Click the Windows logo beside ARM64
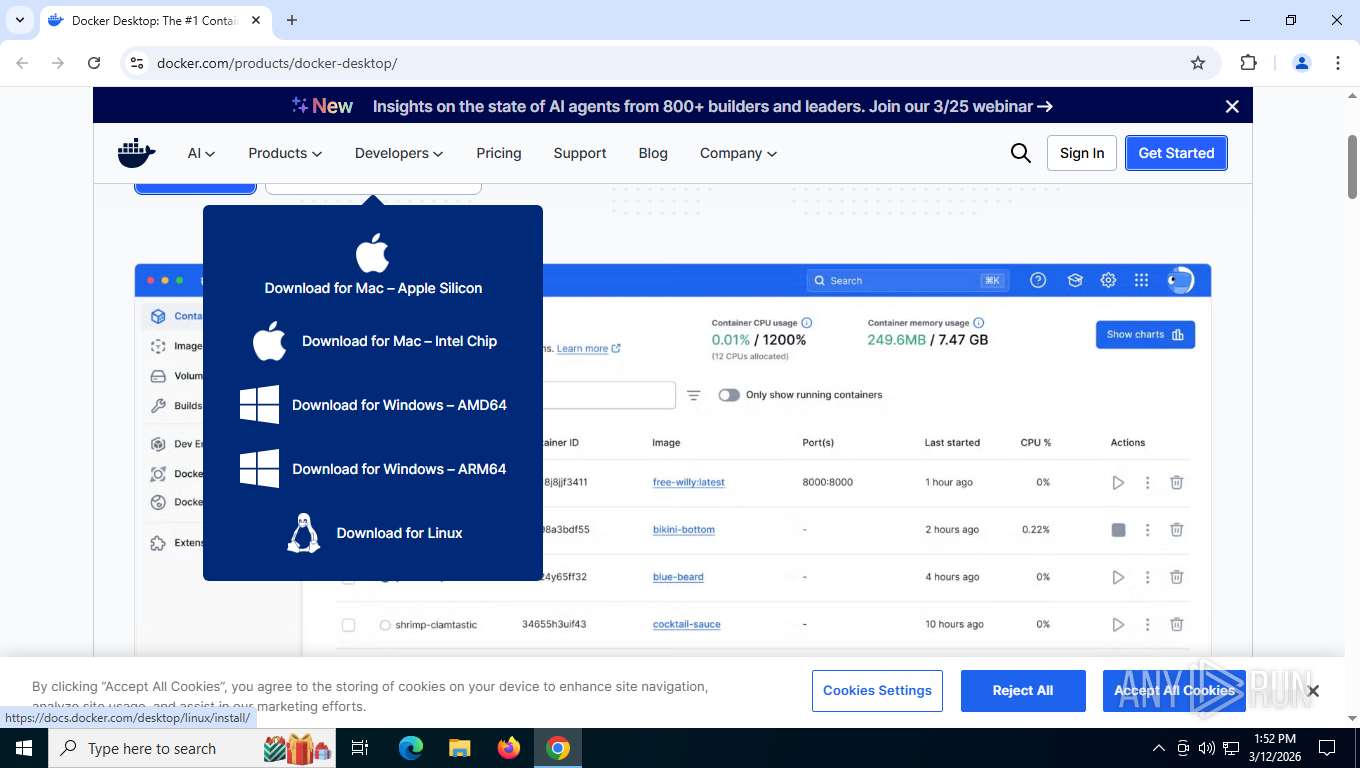The width and height of the screenshot is (1360, 768). (259, 469)
